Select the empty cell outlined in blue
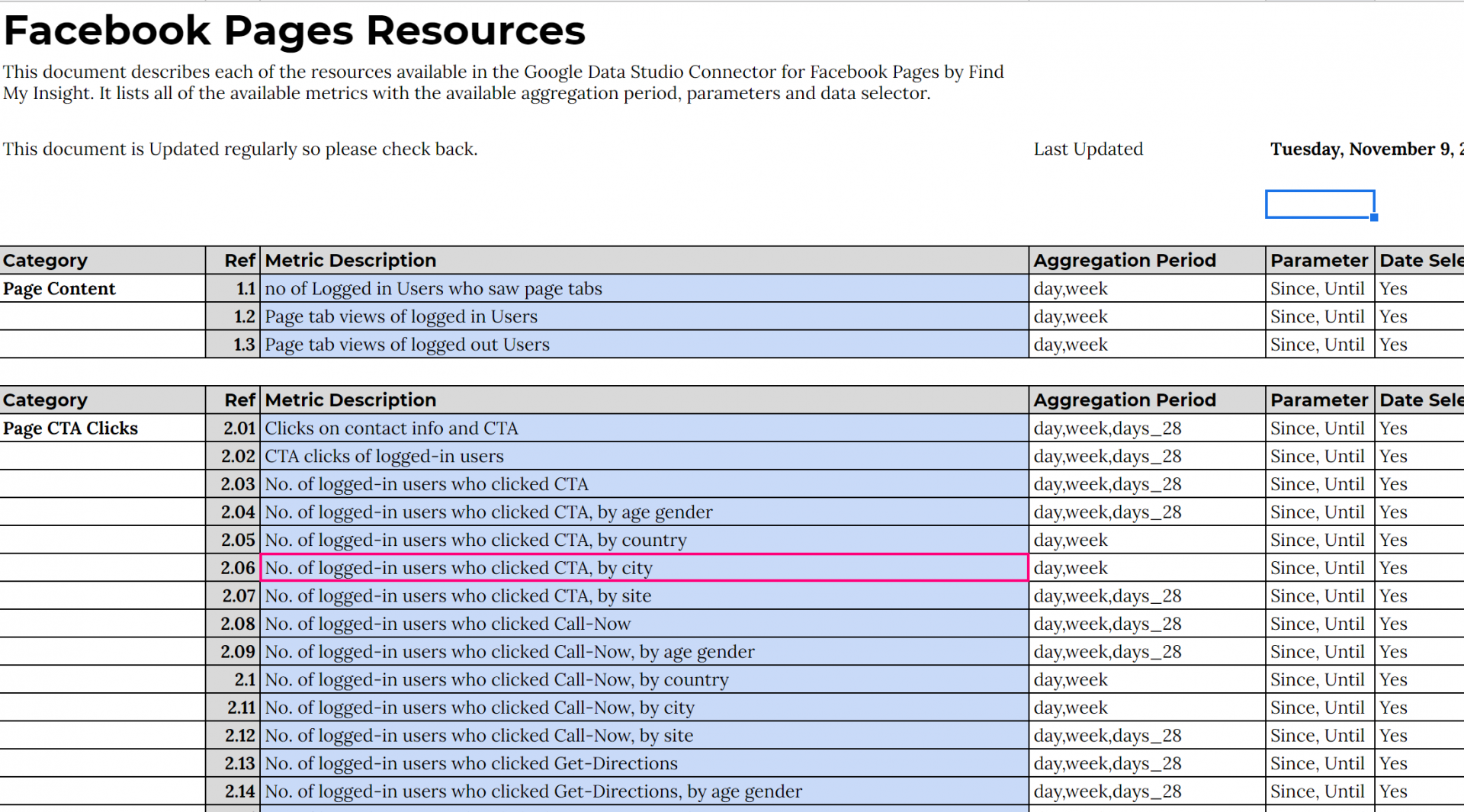Viewport: 1464px width, 812px height. 1319,204
